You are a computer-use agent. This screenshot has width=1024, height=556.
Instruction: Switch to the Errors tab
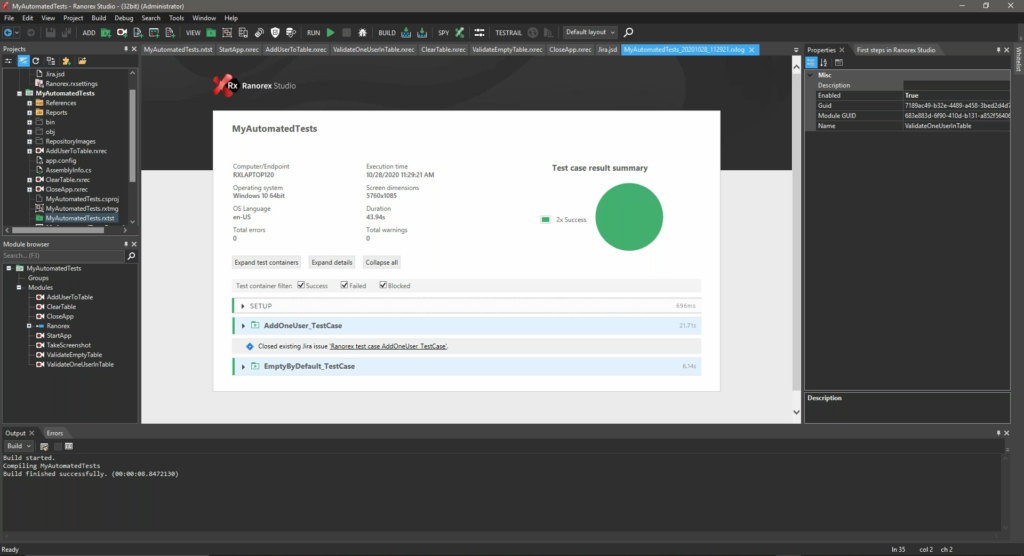55,433
